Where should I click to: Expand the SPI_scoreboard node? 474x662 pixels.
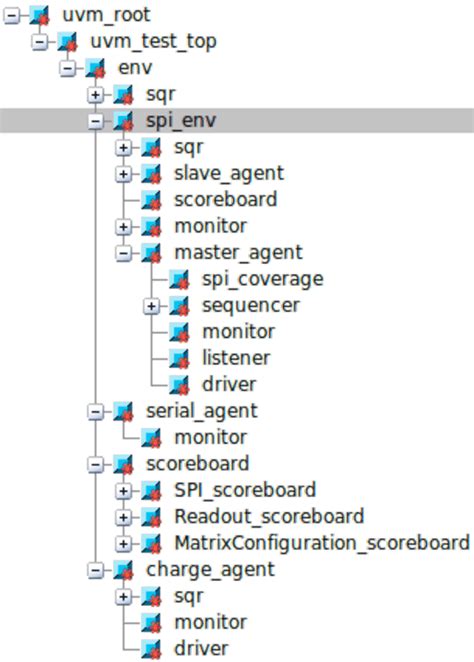123,491
